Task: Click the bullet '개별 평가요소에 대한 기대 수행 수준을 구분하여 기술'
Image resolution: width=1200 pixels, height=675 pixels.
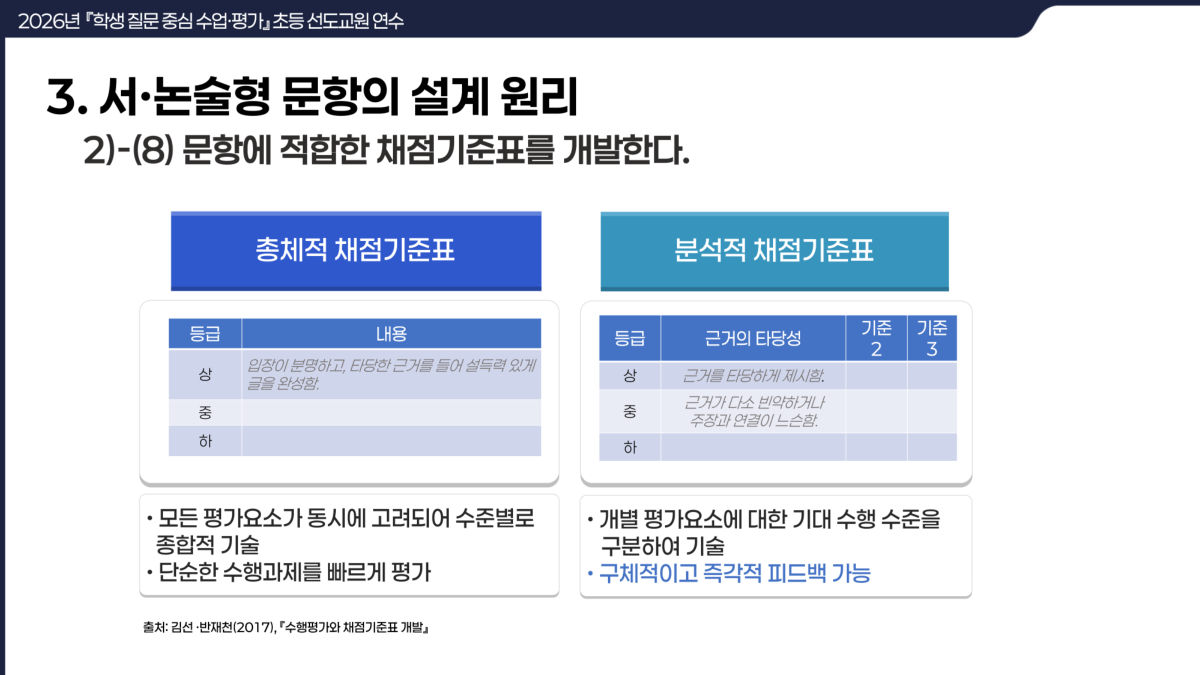Action: [x=764, y=532]
